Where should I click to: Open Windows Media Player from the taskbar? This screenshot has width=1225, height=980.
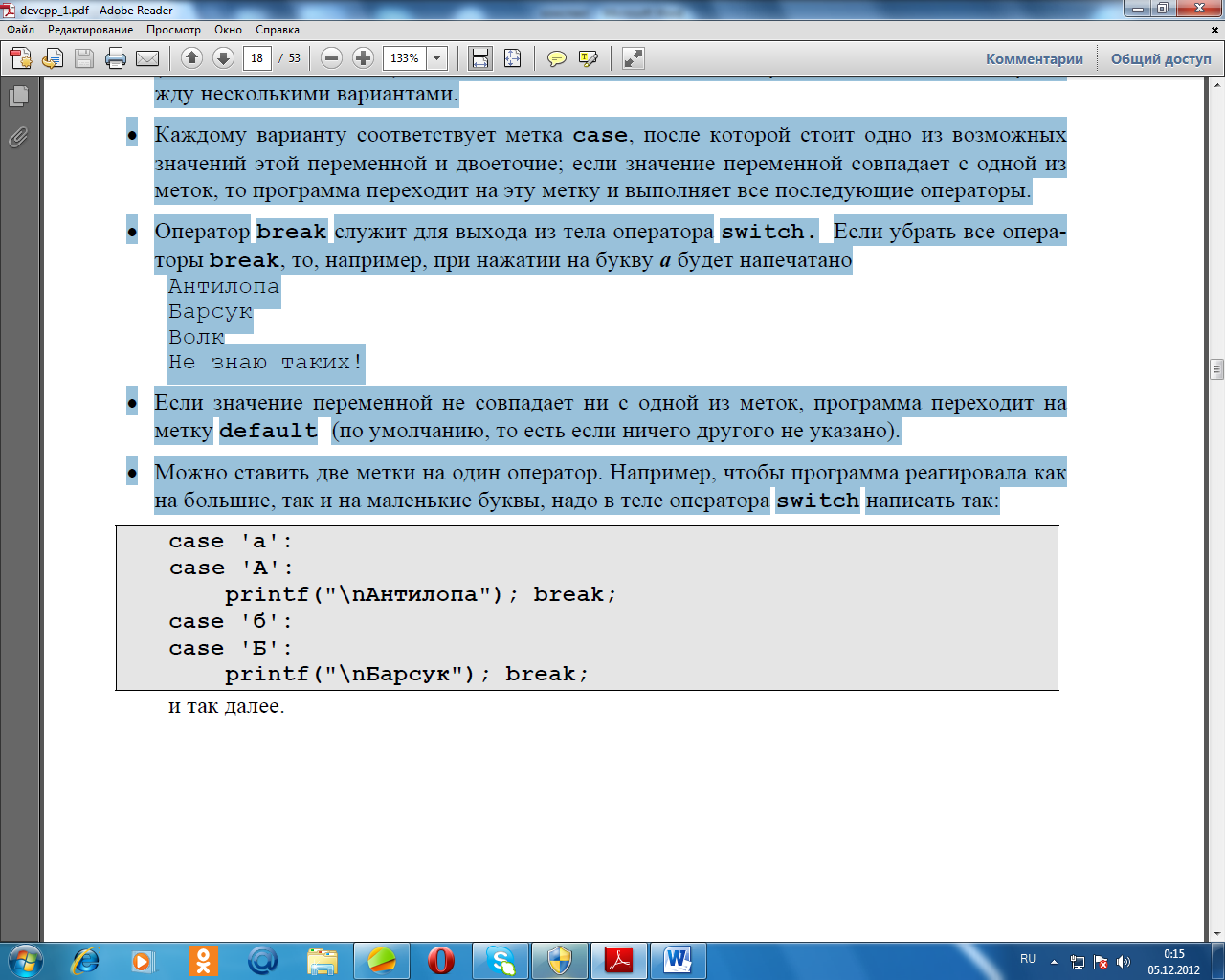pyautogui.click(x=144, y=960)
